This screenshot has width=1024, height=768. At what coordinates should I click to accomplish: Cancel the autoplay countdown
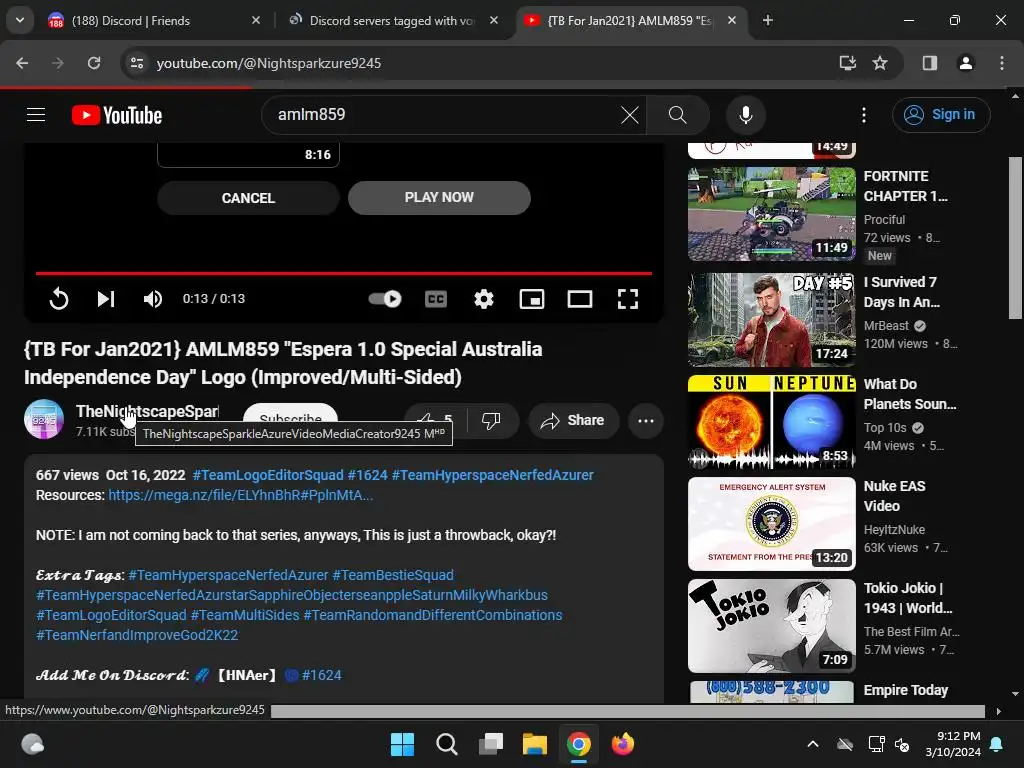click(248, 198)
